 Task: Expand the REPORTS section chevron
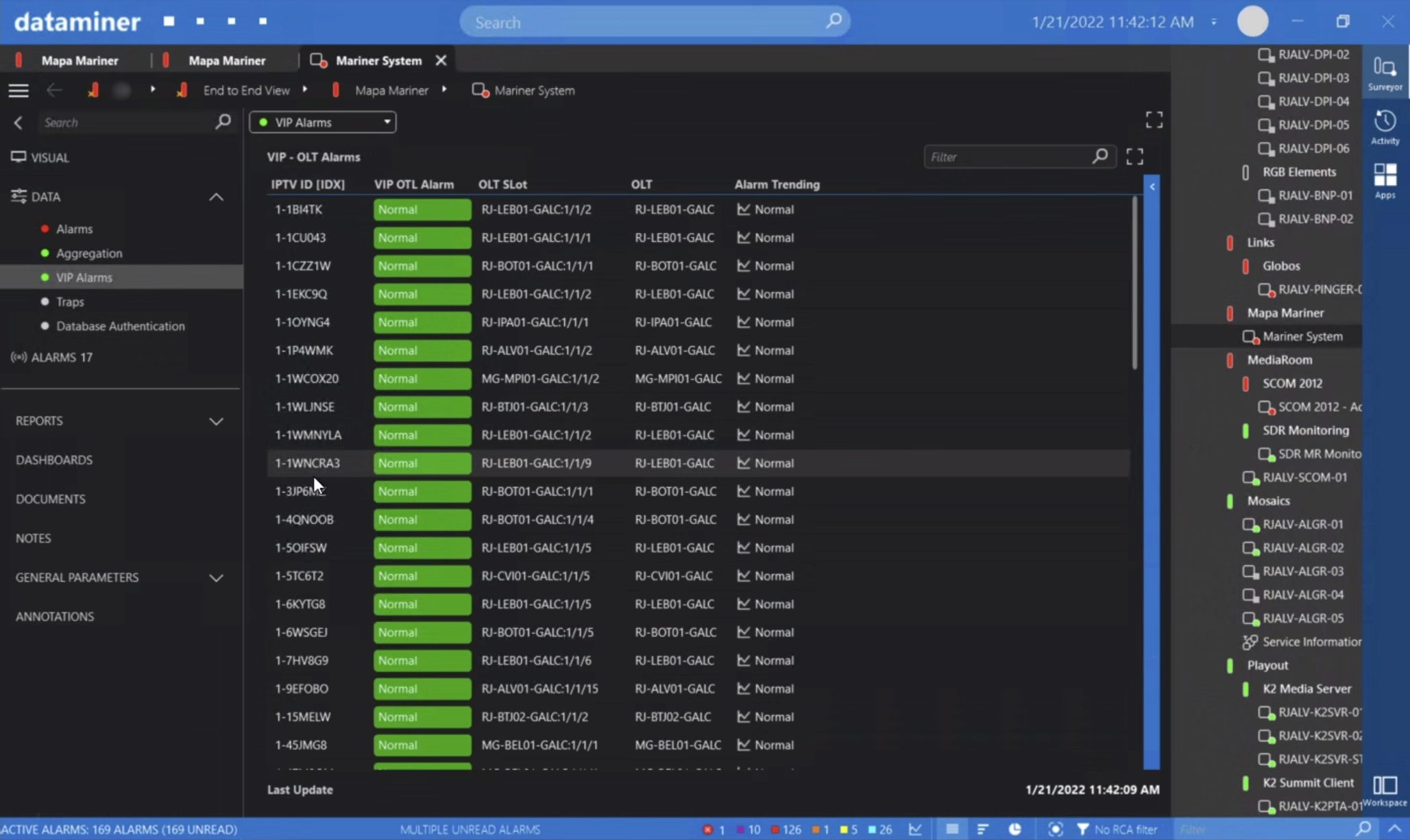pyautogui.click(x=216, y=421)
